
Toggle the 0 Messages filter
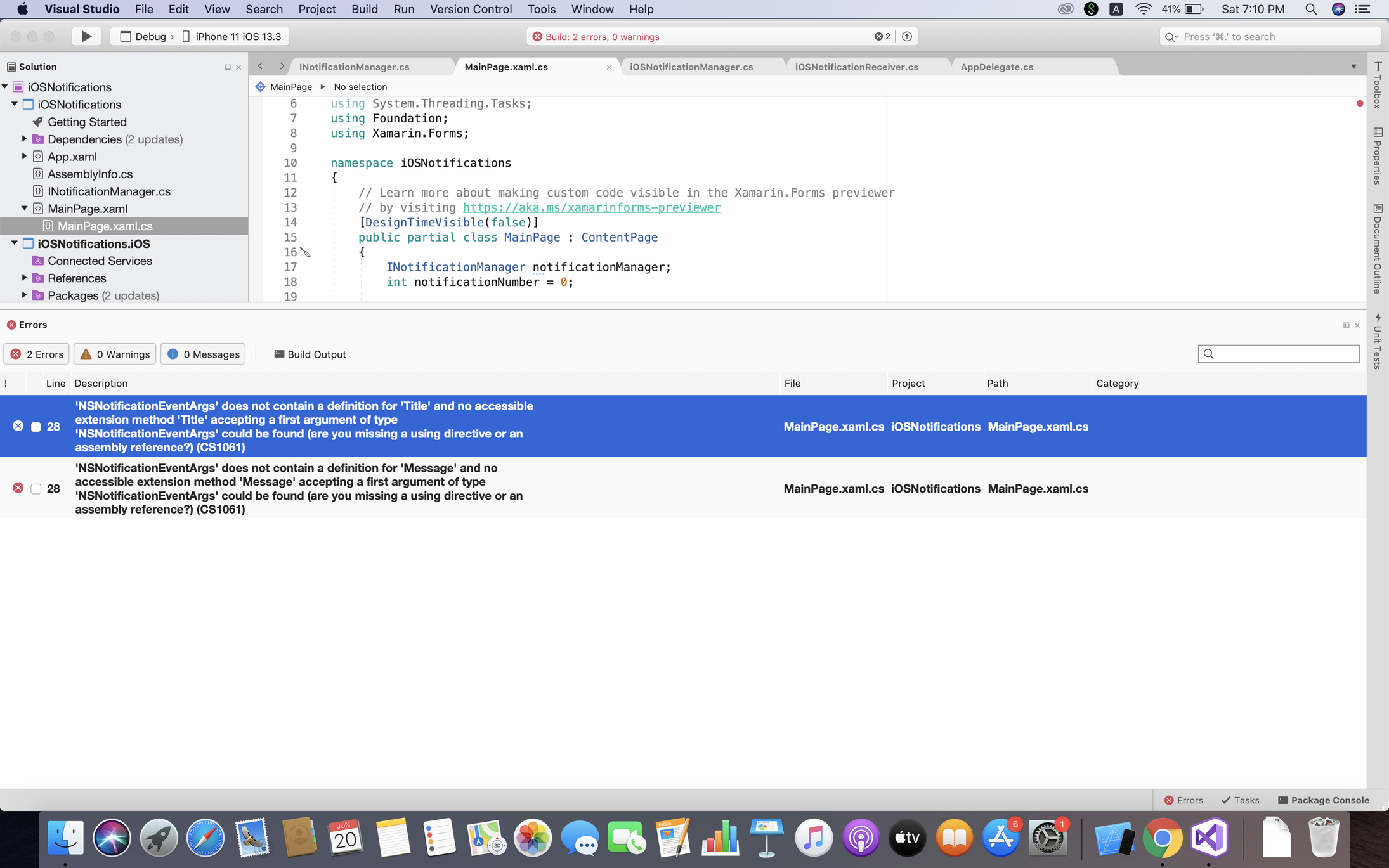(203, 354)
